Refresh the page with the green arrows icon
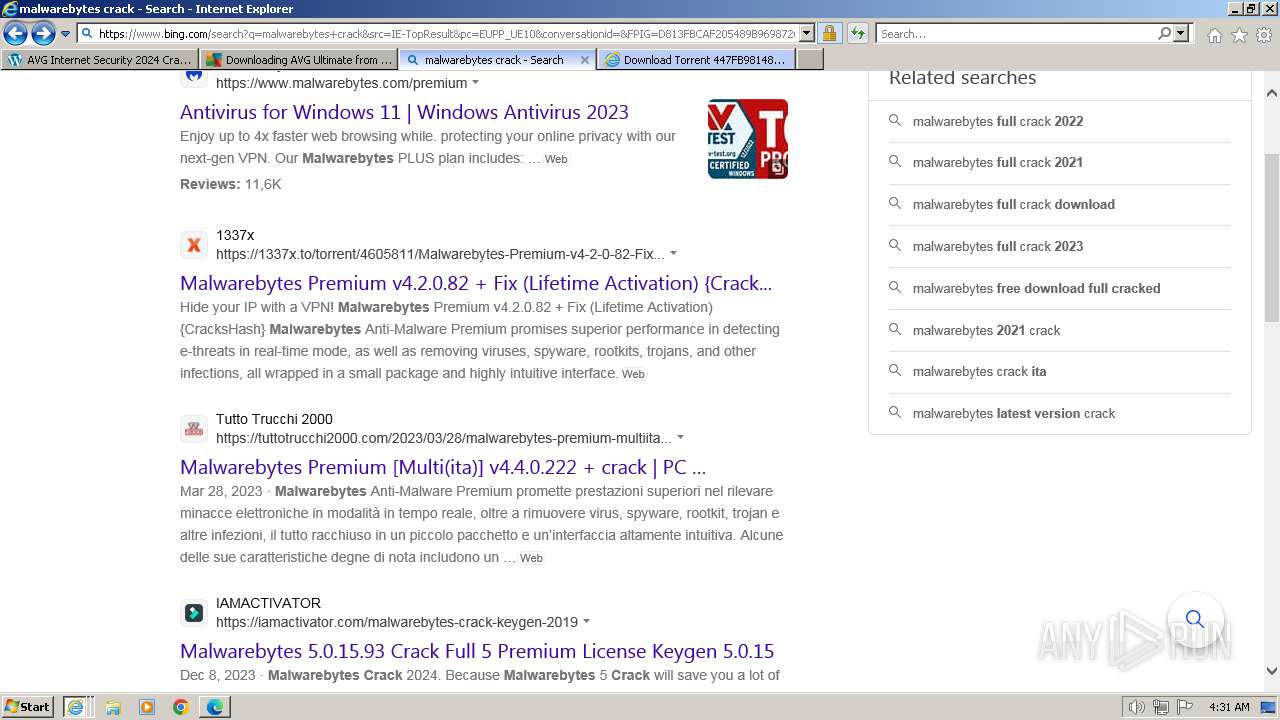The height and width of the screenshot is (720, 1280). (x=857, y=34)
